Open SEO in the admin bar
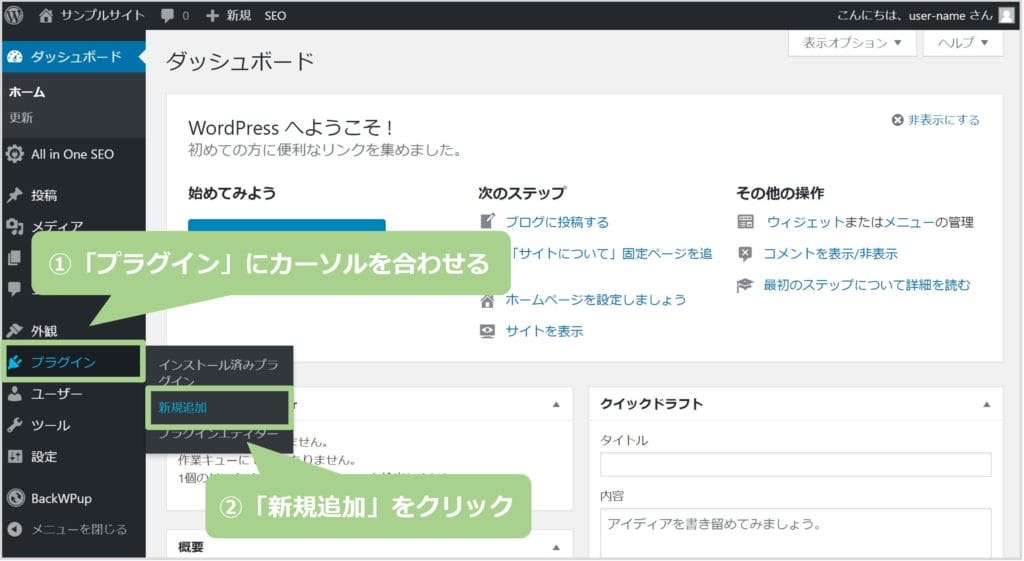 pyautogui.click(x=275, y=16)
